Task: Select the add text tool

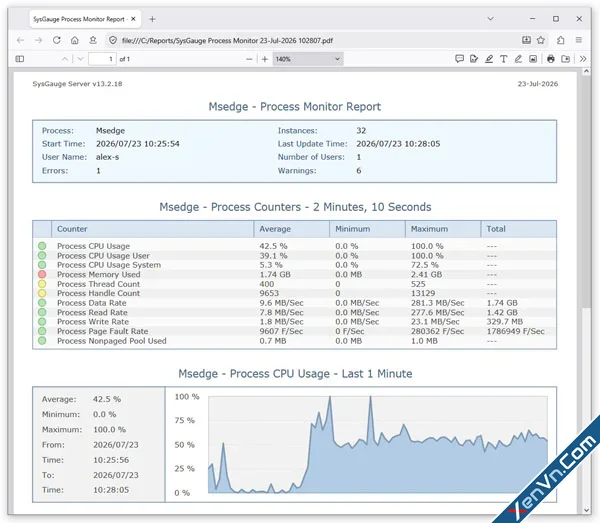Action: tap(504, 59)
